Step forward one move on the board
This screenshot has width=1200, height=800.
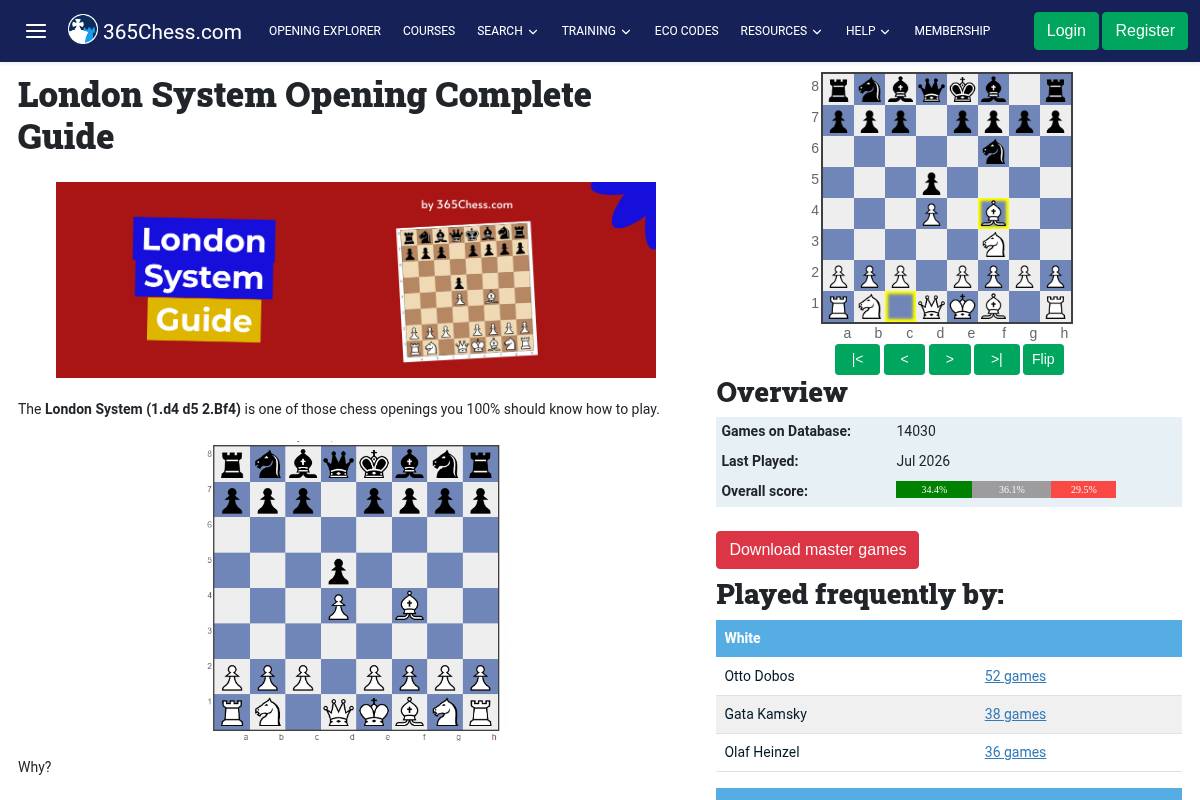[950, 359]
